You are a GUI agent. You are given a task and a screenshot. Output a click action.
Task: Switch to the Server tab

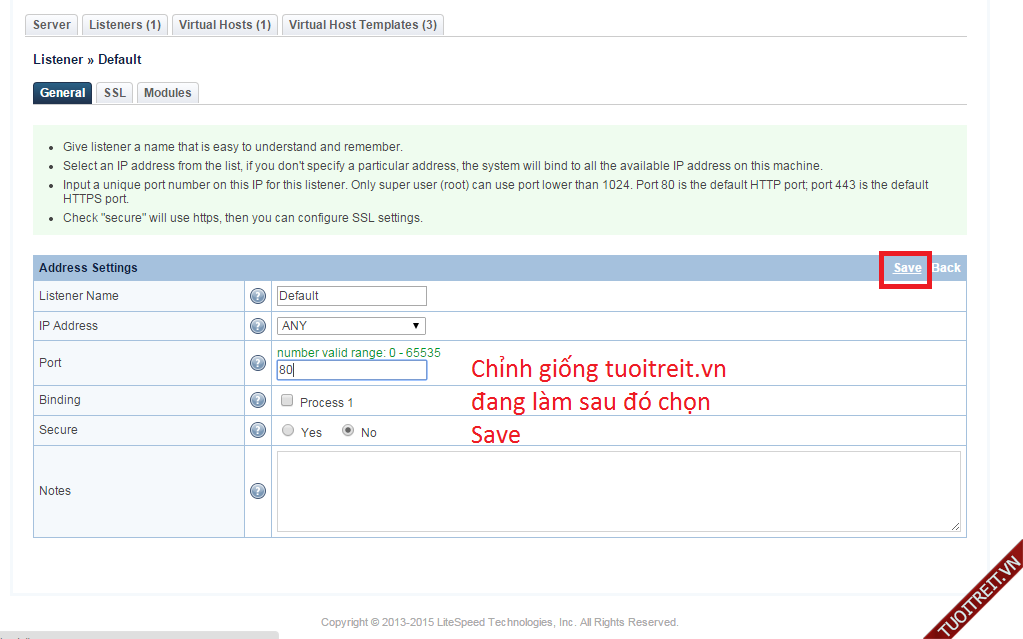pyautogui.click(x=52, y=25)
